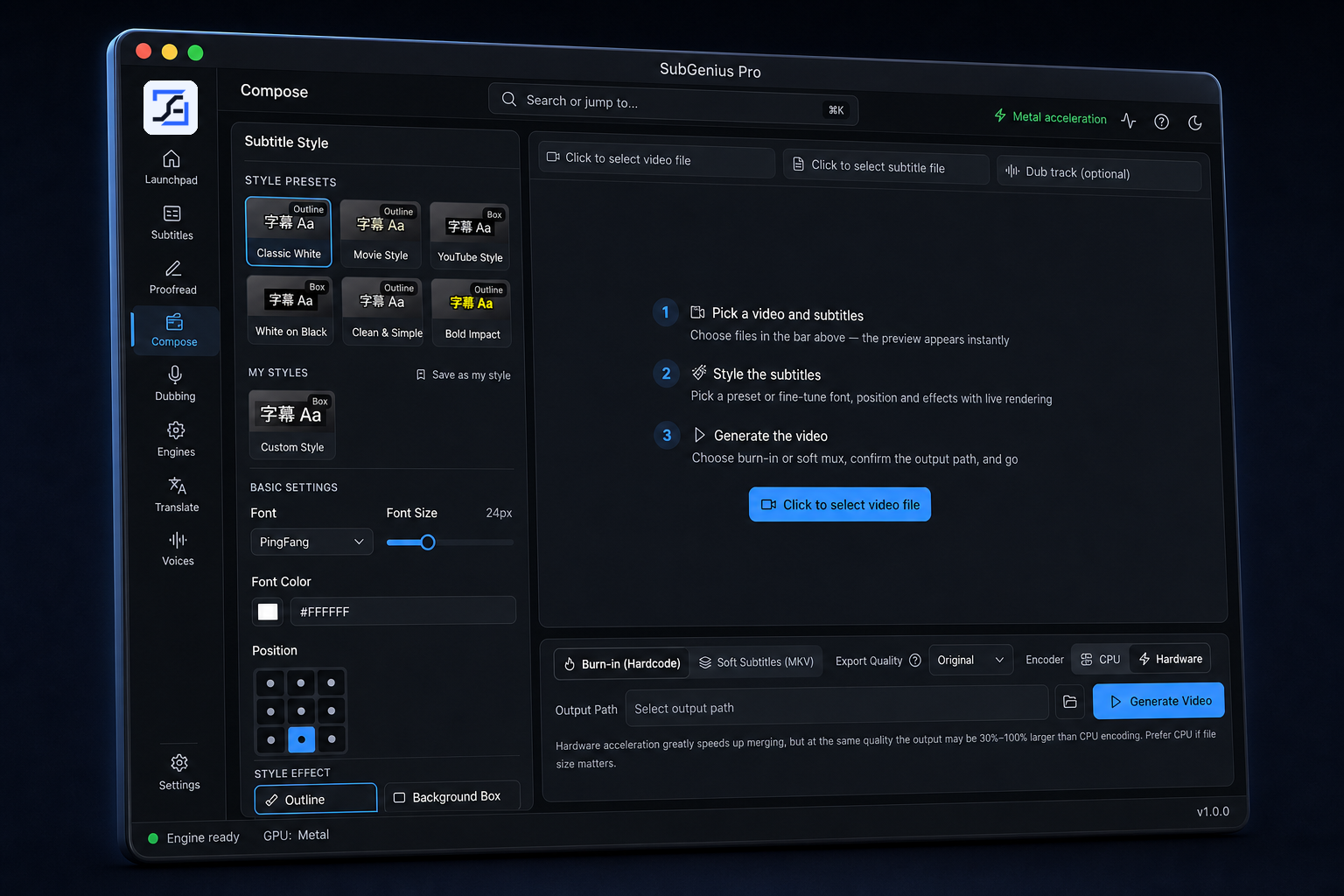Click the wand icon next to Style the subtitles
Screen dimensions: 1344x896
point(699,373)
